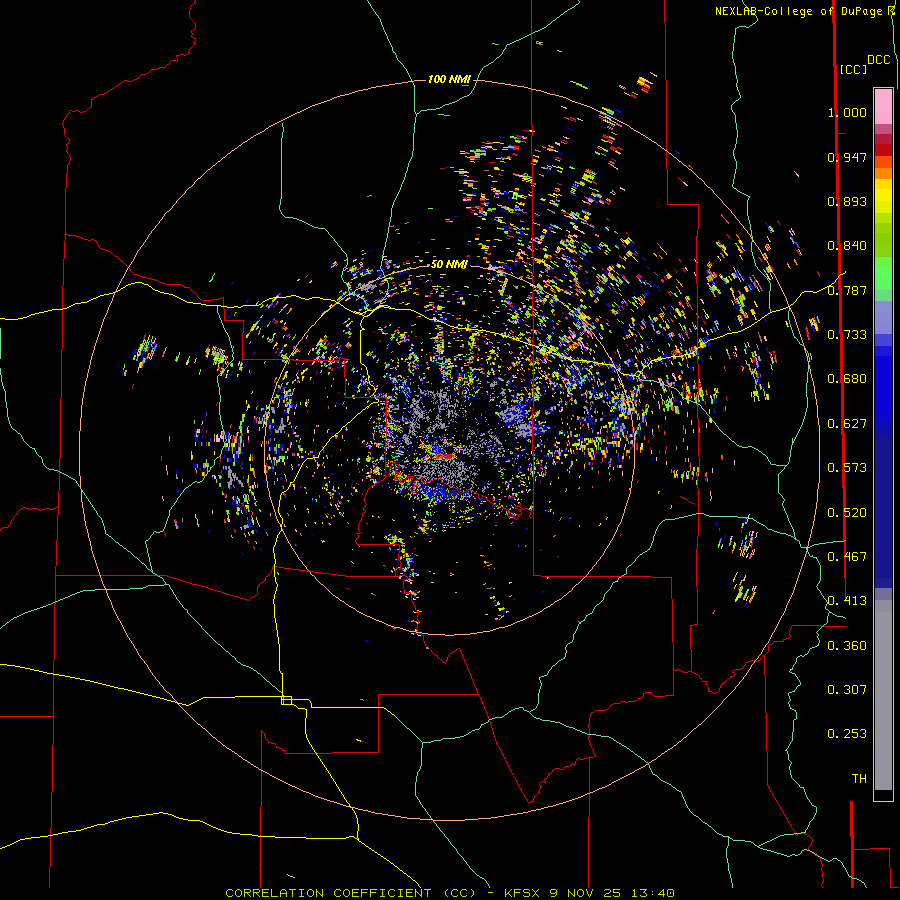
Task: Select the 0.947 legend value
Action: click(x=847, y=157)
